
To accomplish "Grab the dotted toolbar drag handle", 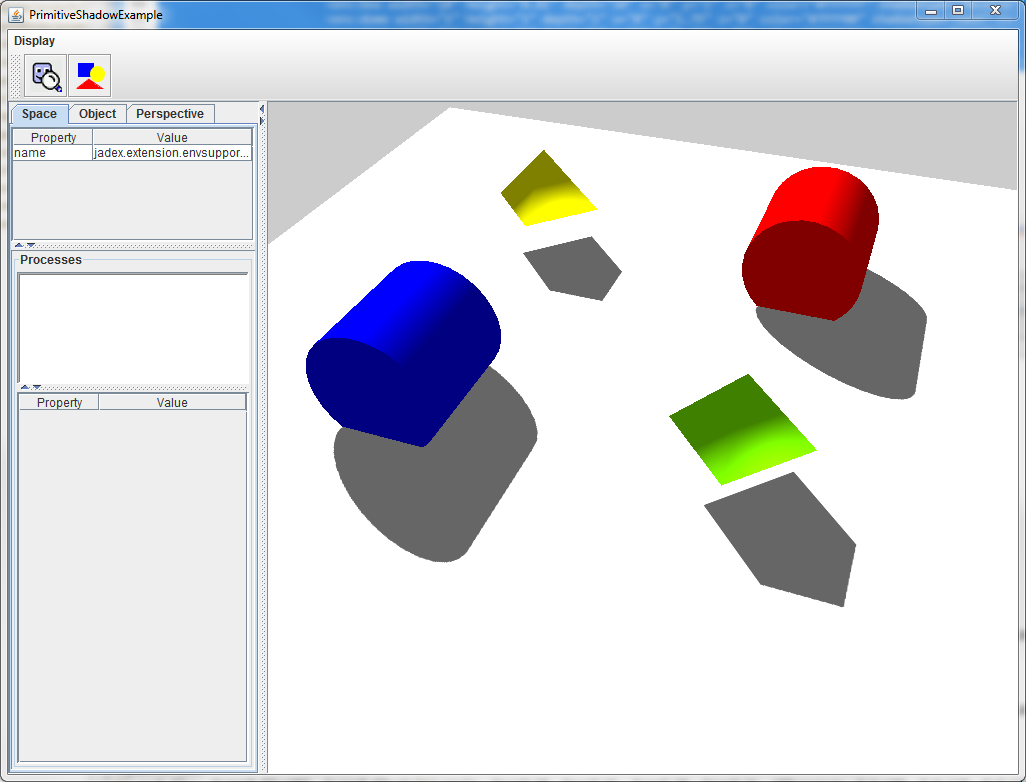I will 14,76.
